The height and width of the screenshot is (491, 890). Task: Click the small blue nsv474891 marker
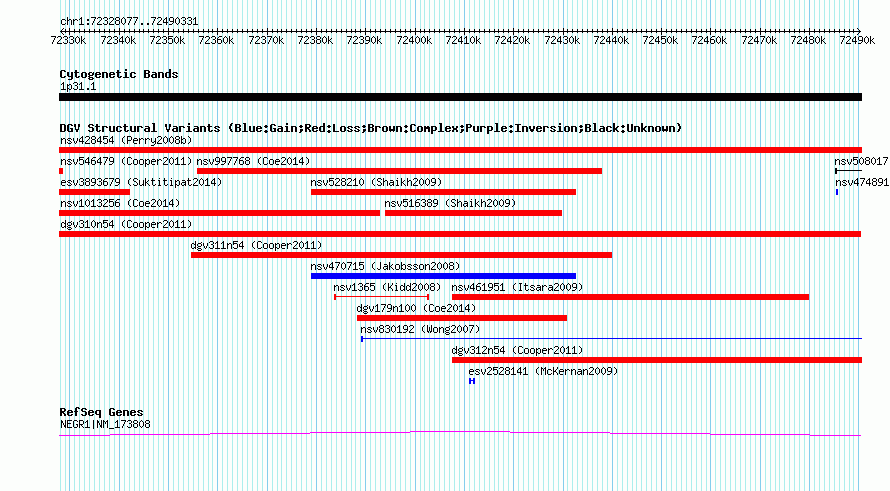click(837, 192)
